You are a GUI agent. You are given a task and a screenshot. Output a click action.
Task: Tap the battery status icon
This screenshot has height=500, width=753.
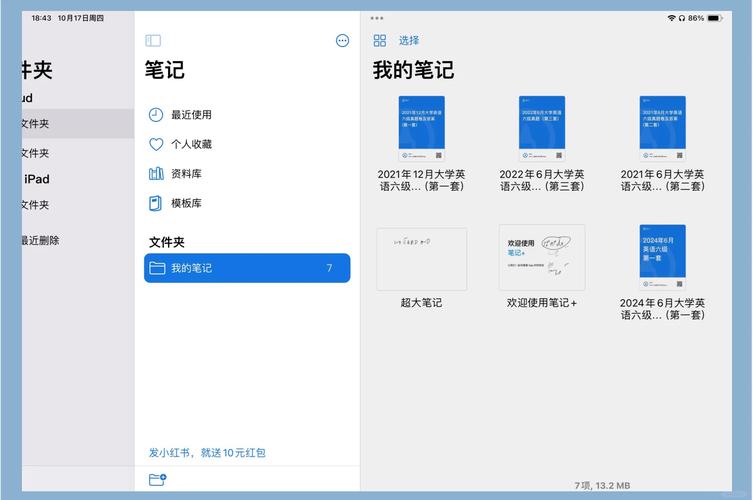715,18
